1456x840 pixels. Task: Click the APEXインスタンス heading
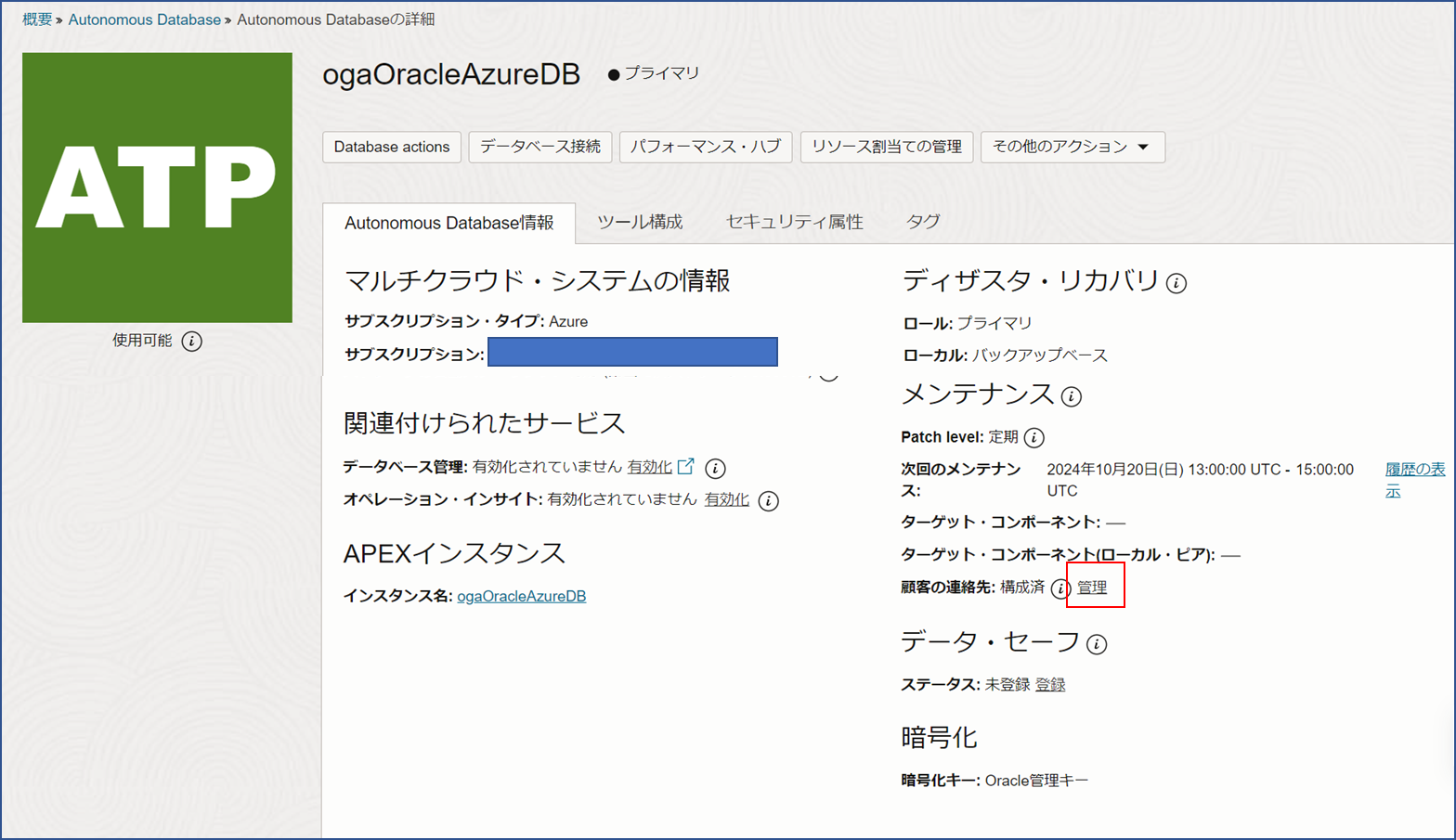(x=454, y=553)
